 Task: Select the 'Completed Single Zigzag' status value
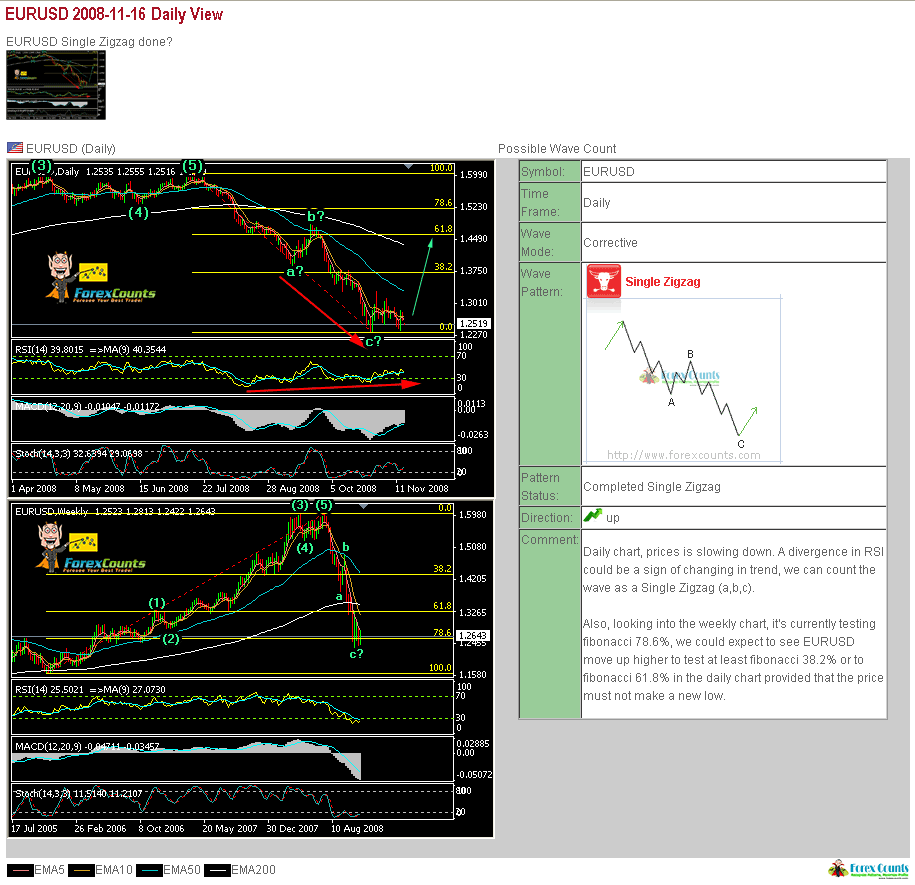pos(652,487)
